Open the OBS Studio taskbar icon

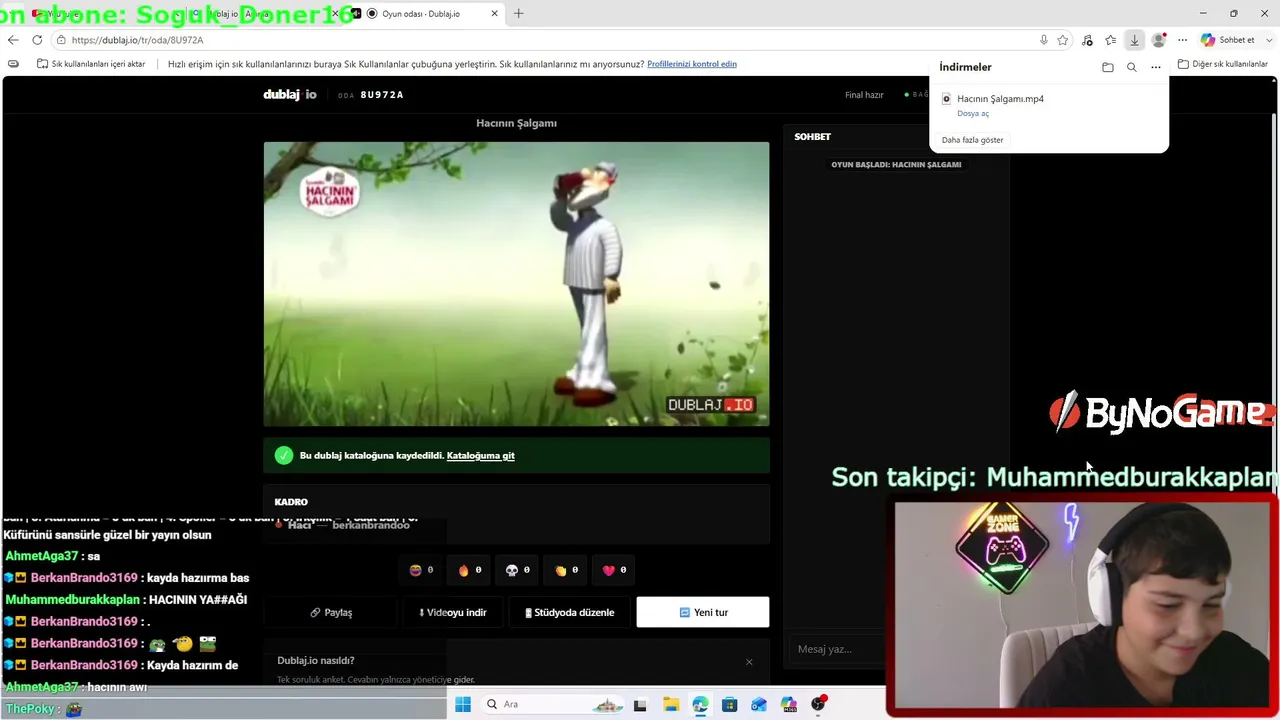point(819,704)
